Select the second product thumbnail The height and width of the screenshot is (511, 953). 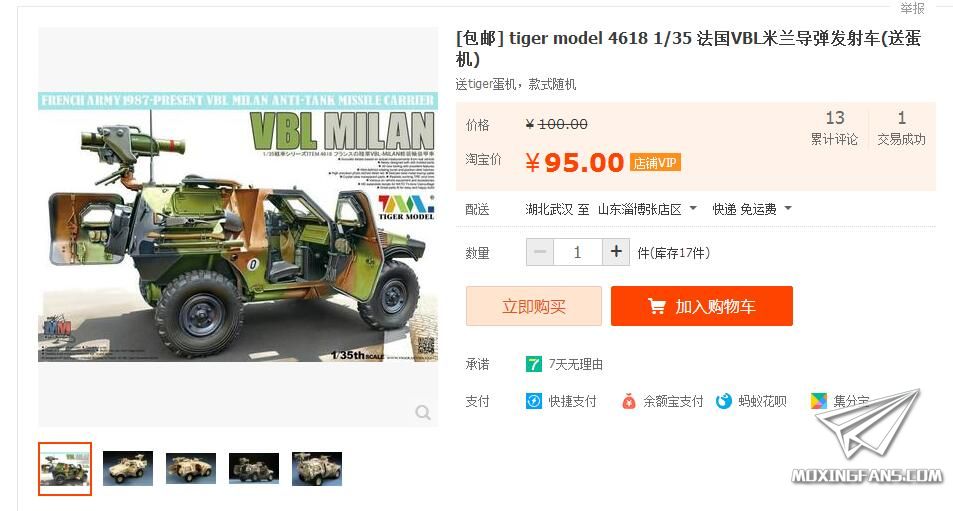pos(128,468)
